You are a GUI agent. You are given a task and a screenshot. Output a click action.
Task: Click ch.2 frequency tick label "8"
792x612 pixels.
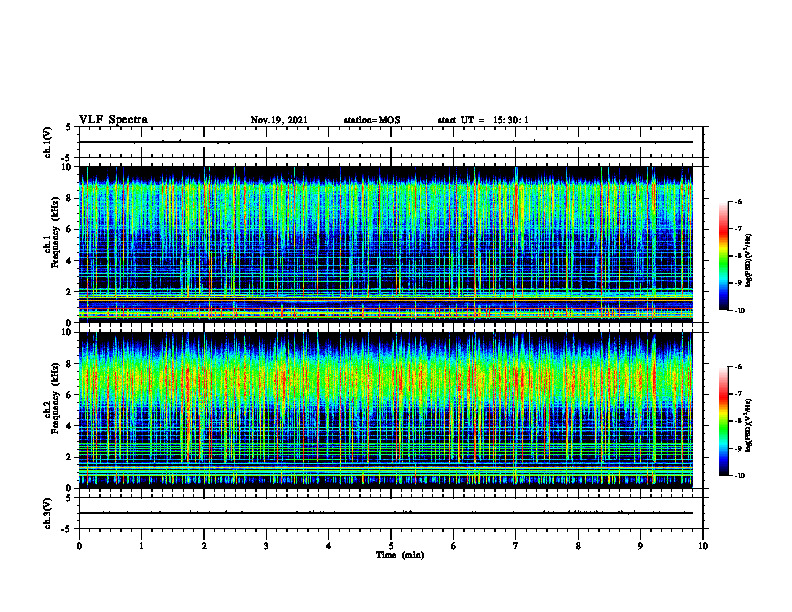point(69,364)
